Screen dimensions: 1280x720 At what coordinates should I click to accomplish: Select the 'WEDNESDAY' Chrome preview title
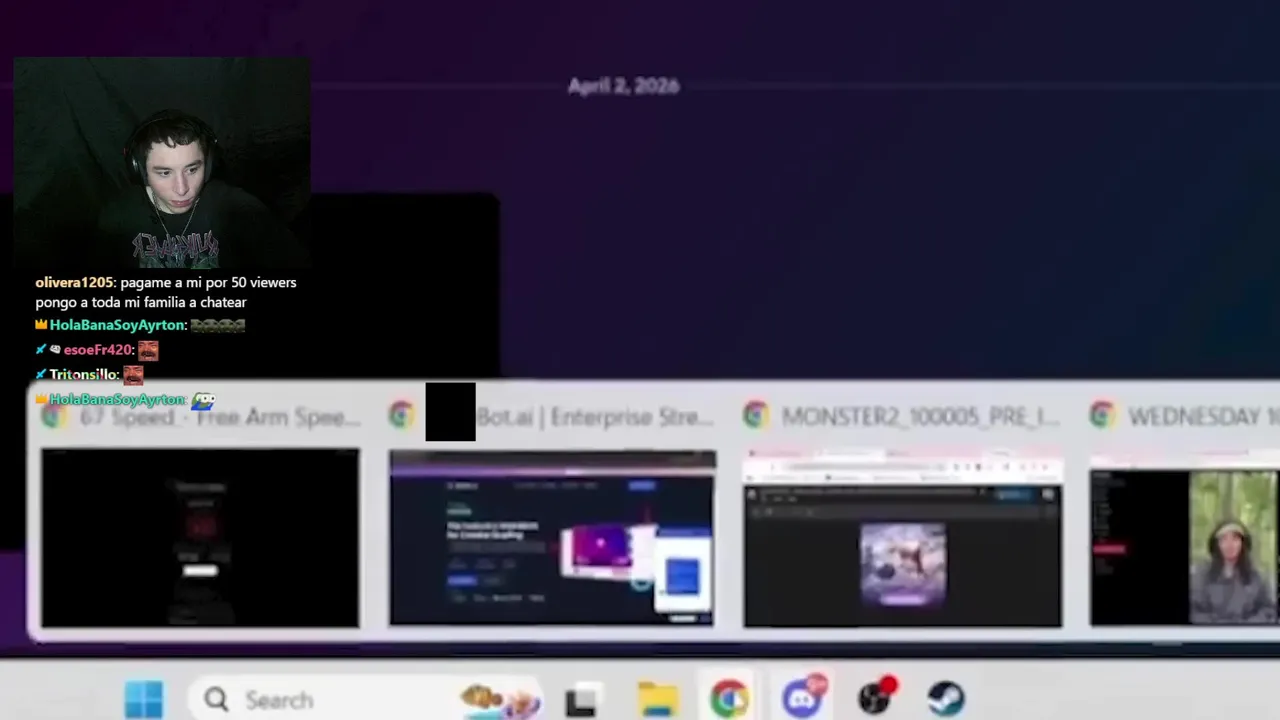point(1203,417)
